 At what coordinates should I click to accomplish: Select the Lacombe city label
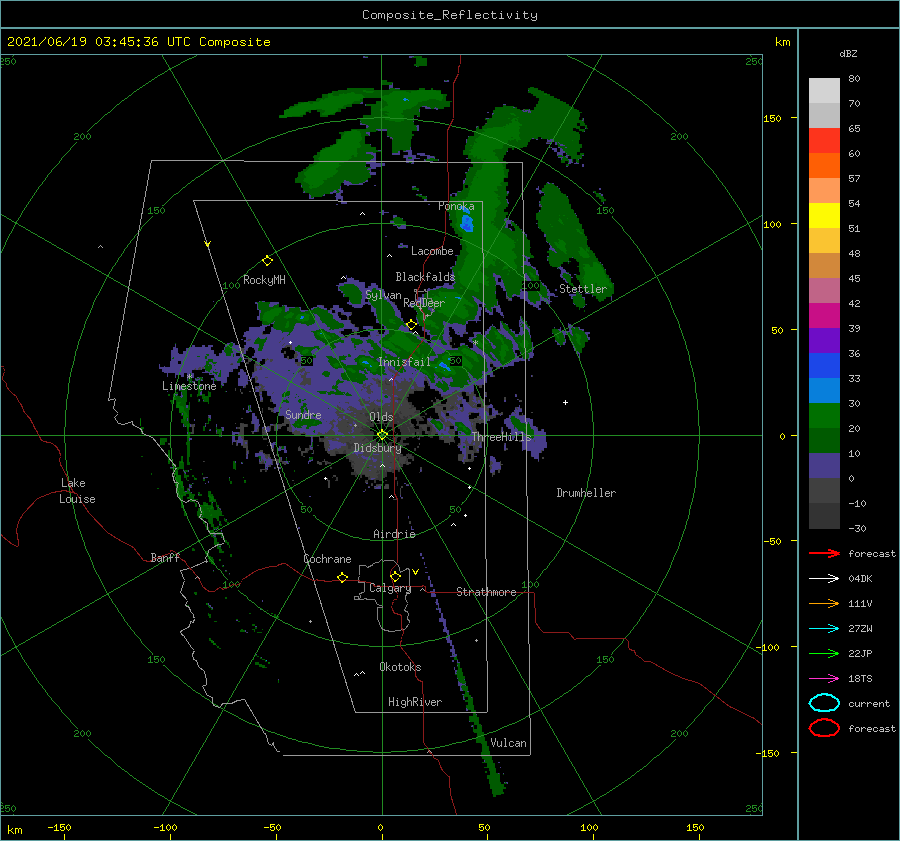[x=432, y=251]
